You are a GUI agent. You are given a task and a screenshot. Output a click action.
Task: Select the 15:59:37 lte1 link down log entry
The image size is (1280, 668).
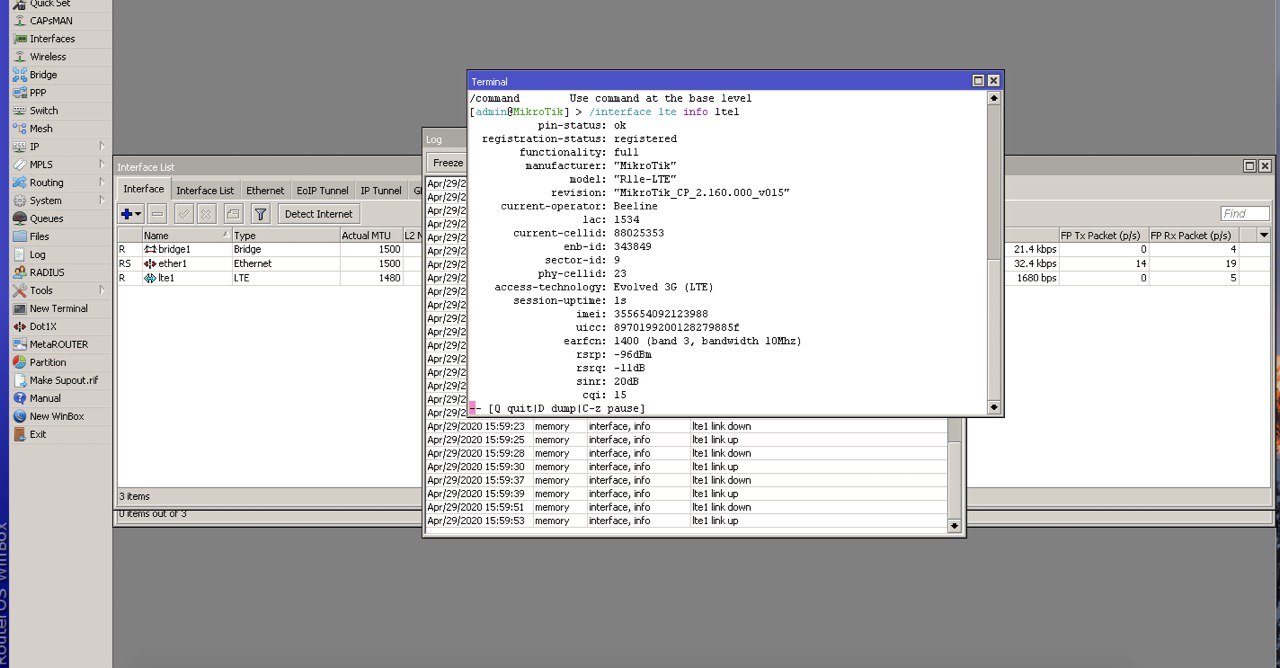[685, 481]
